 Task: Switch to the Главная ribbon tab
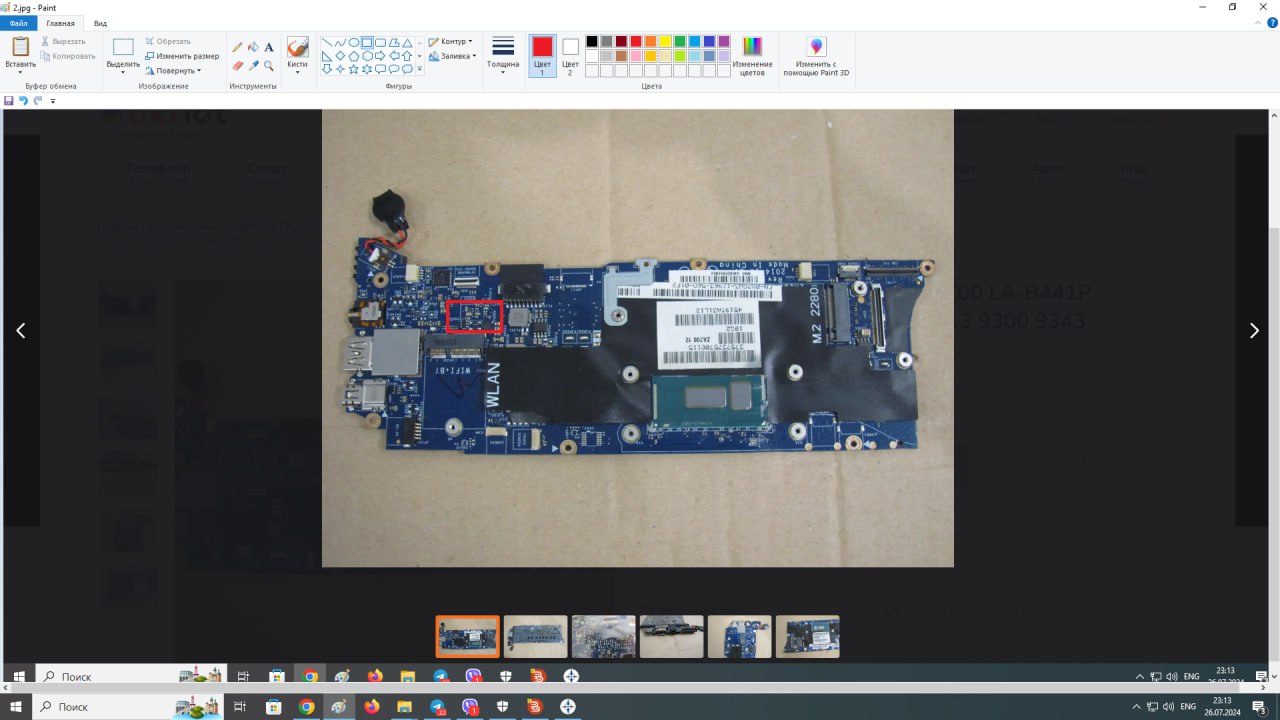click(x=60, y=22)
